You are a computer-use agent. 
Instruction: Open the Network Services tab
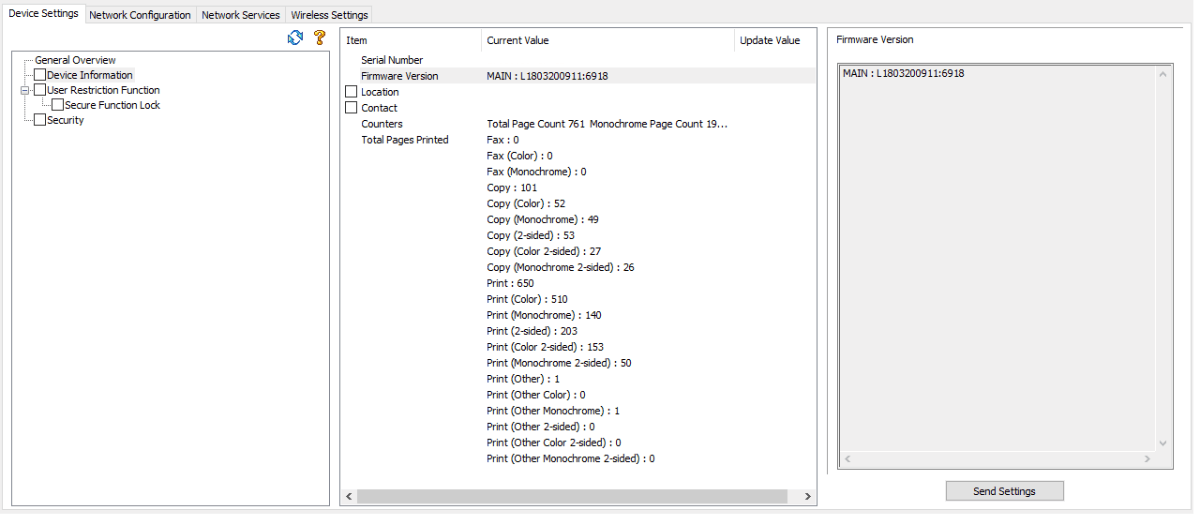coord(241,15)
